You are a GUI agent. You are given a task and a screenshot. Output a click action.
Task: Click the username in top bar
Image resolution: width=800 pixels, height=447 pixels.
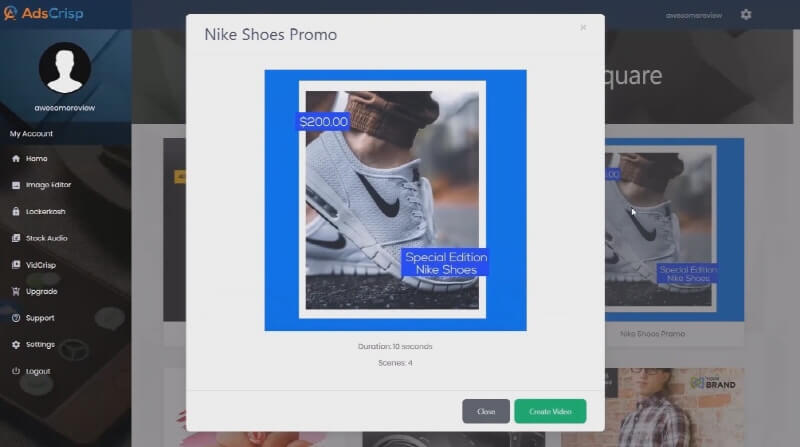(x=693, y=15)
